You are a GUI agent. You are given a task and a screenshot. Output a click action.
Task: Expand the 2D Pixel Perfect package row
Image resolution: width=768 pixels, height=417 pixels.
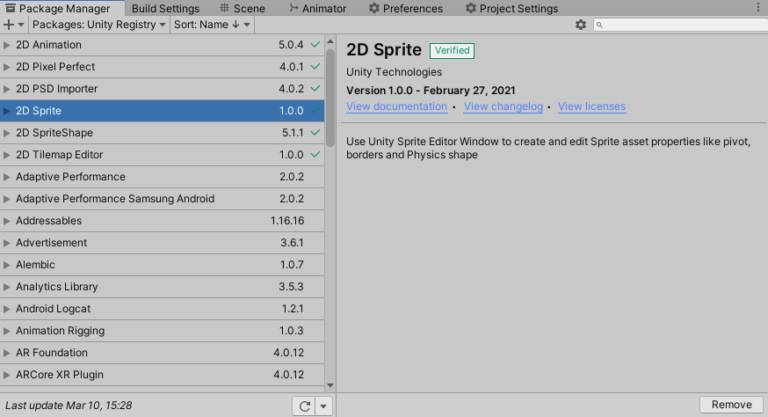[x=6, y=67]
